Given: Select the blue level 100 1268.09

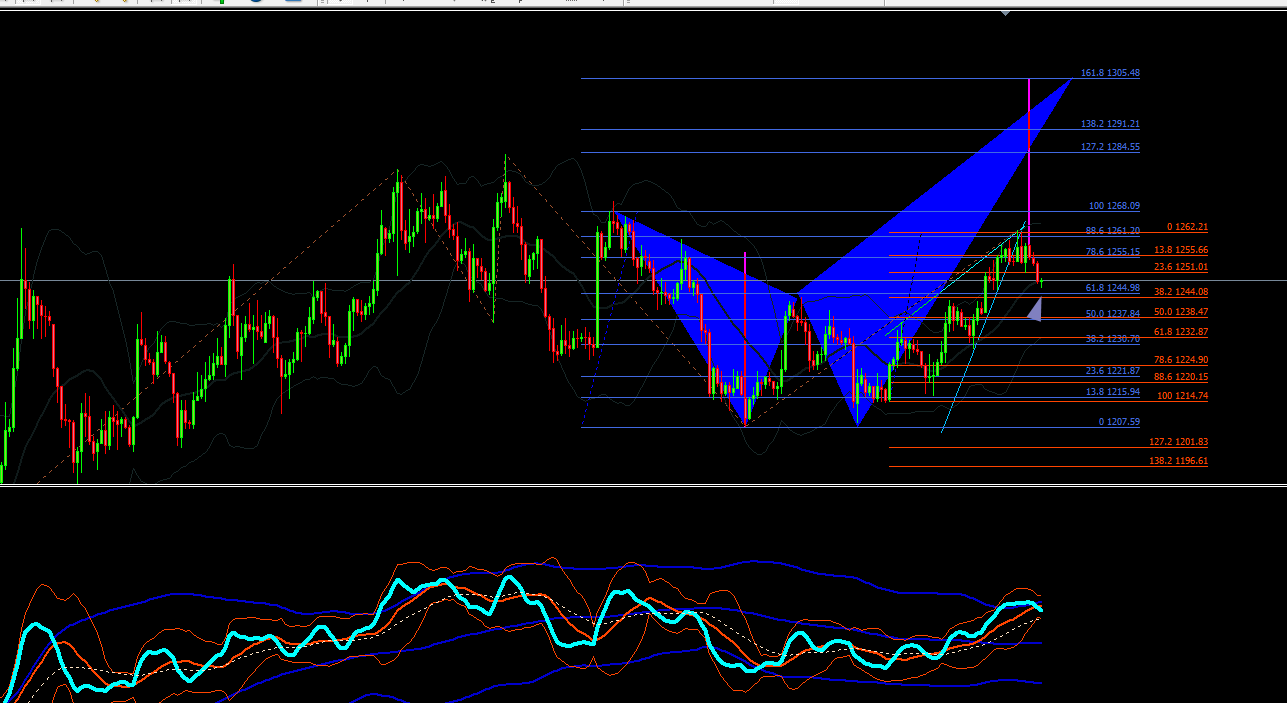Looking at the screenshot, I should point(1114,206).
